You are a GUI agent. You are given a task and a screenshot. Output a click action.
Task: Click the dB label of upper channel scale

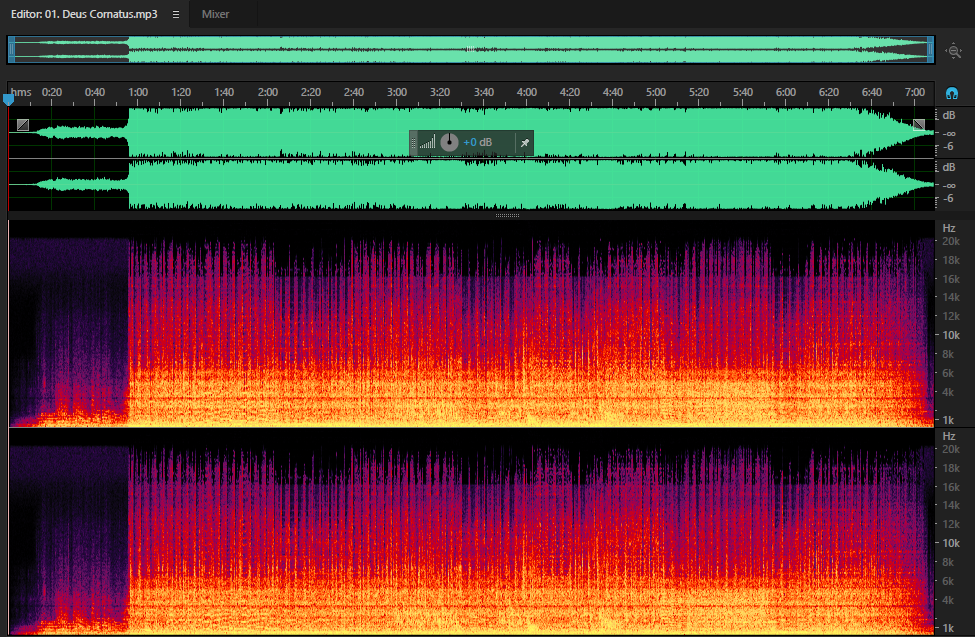point(949,115)
